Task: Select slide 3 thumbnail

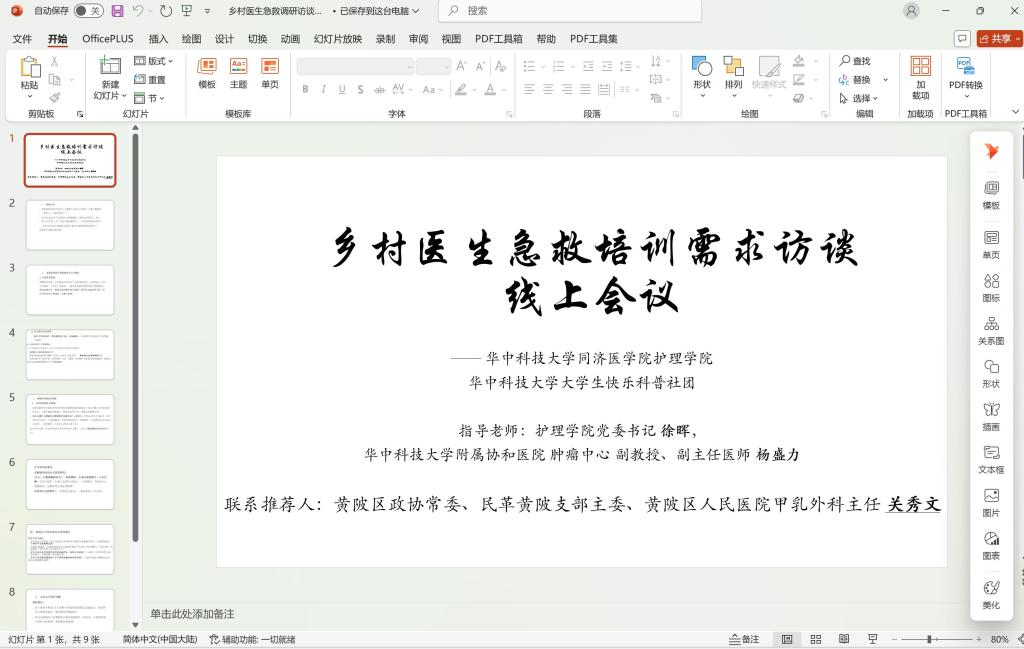Action: [x=70, y=289]
